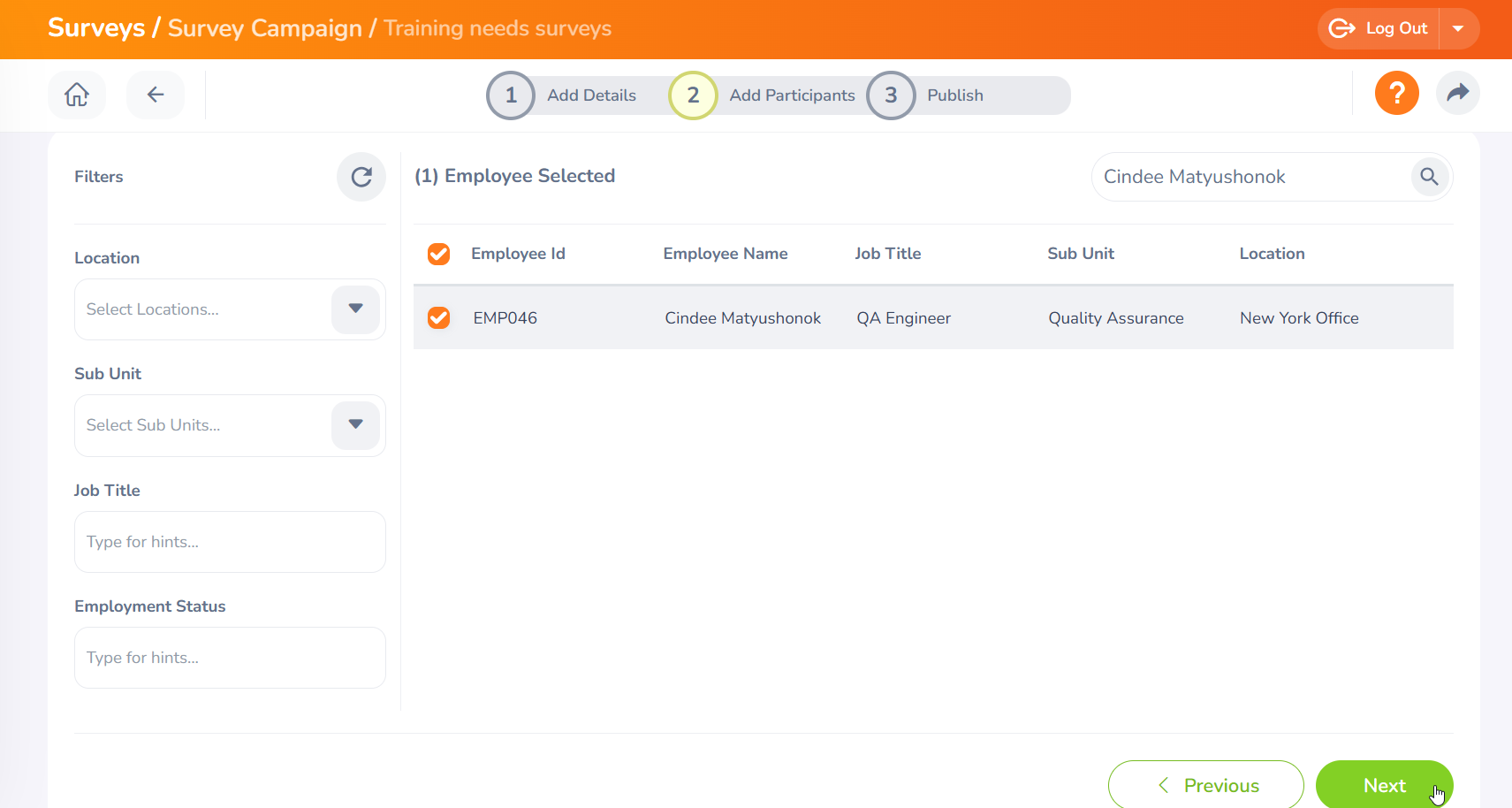The height and width of the screenshot is (808, 1512).
Task: Open the Log Out caret menu
Action: [x=1459, y=29]
